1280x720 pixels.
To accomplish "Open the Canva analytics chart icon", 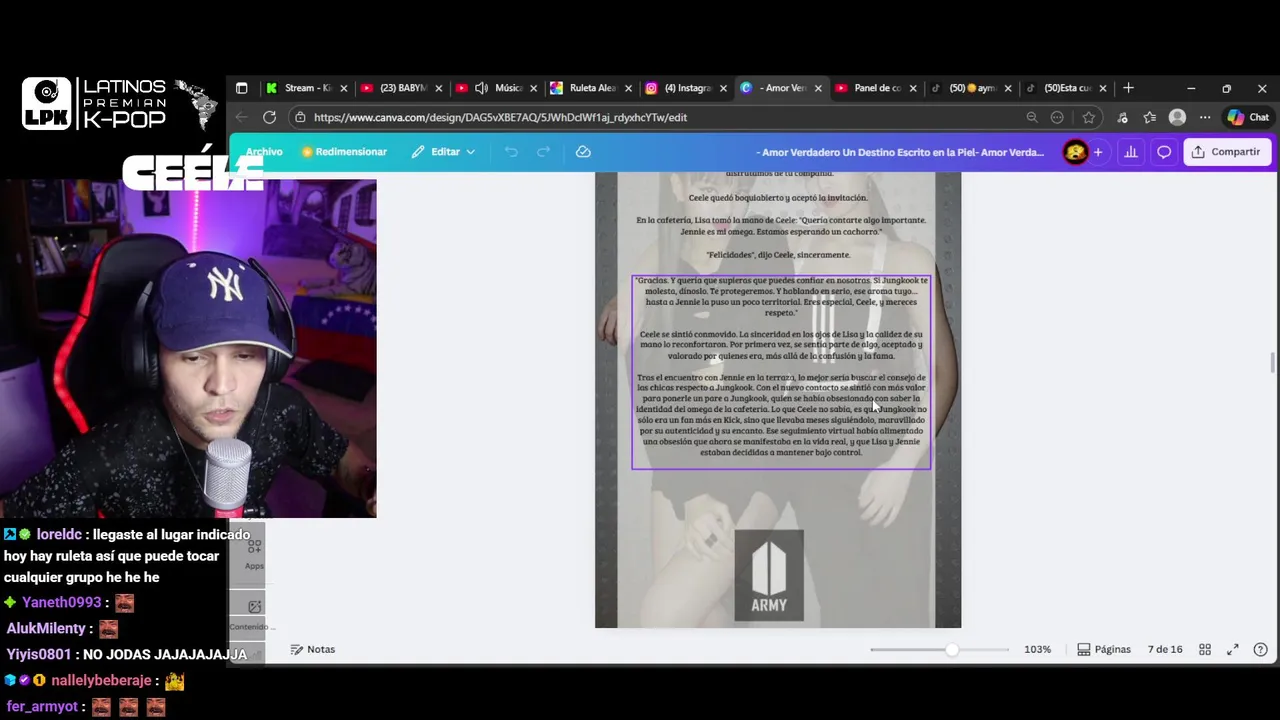I will (x=1131, y=152).
